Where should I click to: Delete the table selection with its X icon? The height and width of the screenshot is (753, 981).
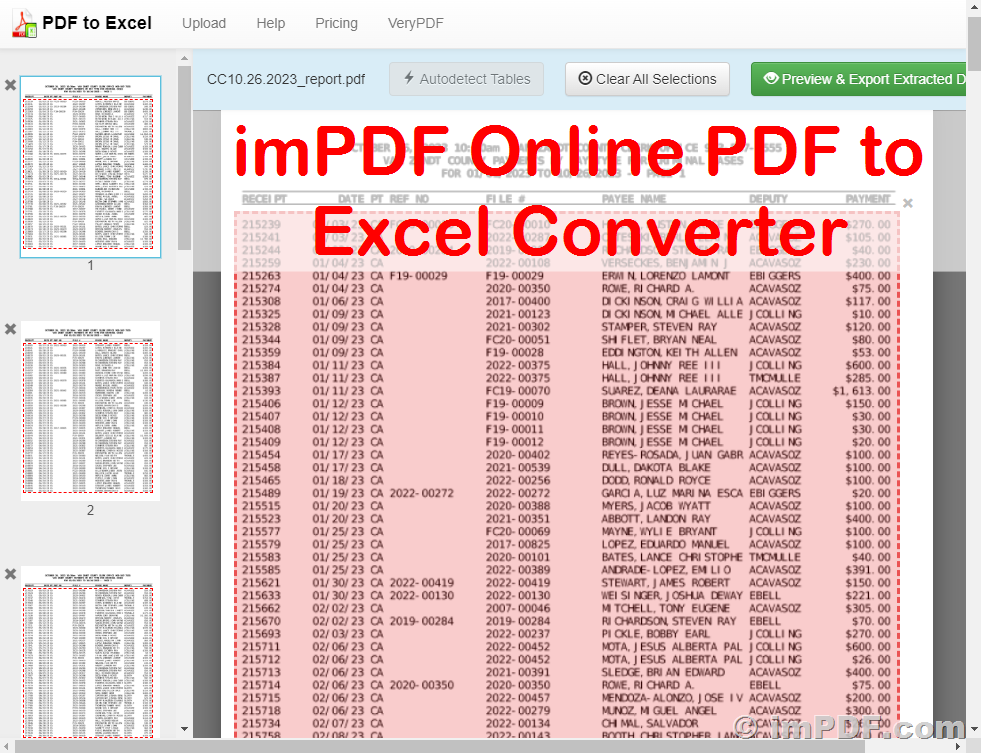908,203
